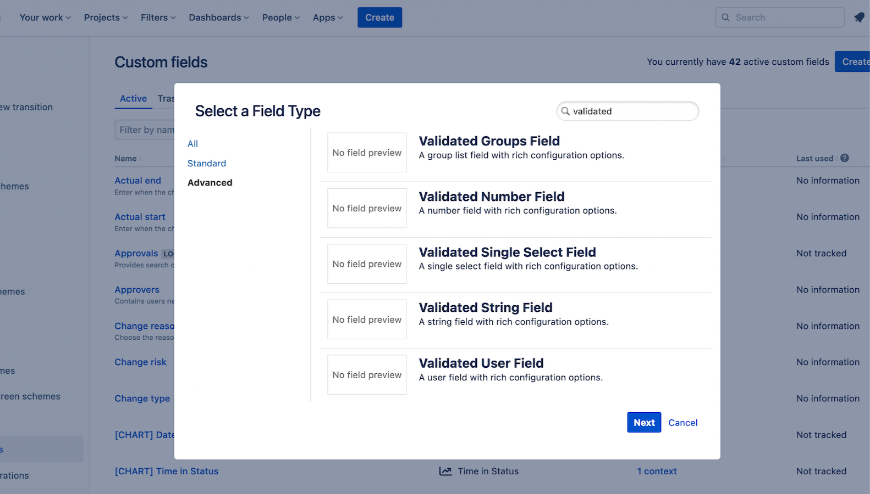The width and height of the screenshot is (870, 494).
Task: Pick the Validated User Field preview thumbnail
Action: tap(367, 375)
